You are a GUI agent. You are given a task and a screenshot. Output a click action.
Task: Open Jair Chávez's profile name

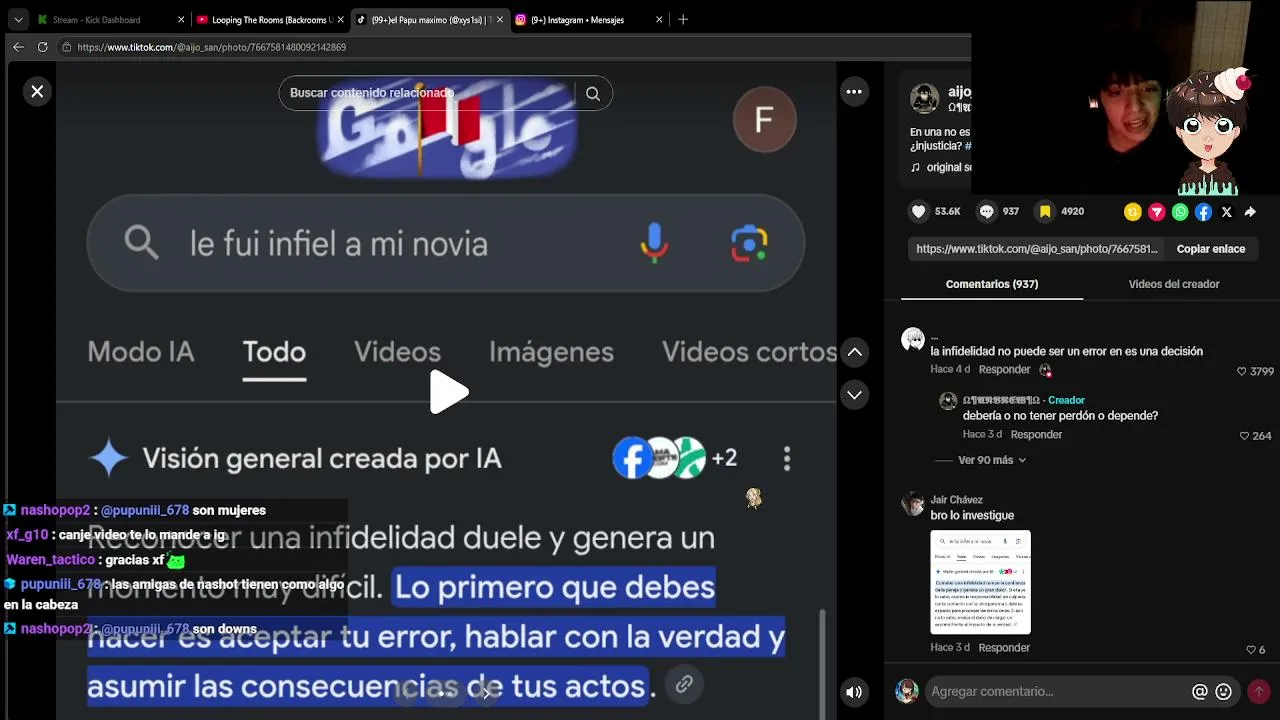pos(957,500)
